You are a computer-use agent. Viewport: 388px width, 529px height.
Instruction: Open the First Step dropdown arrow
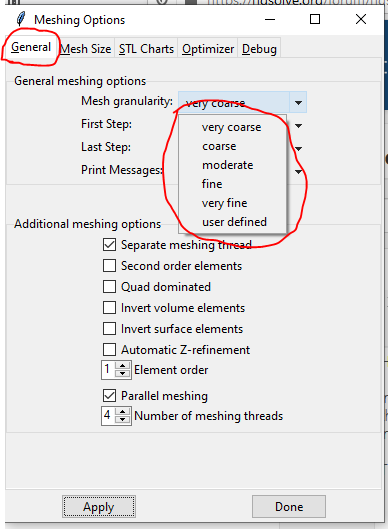[x=298, y=126]
